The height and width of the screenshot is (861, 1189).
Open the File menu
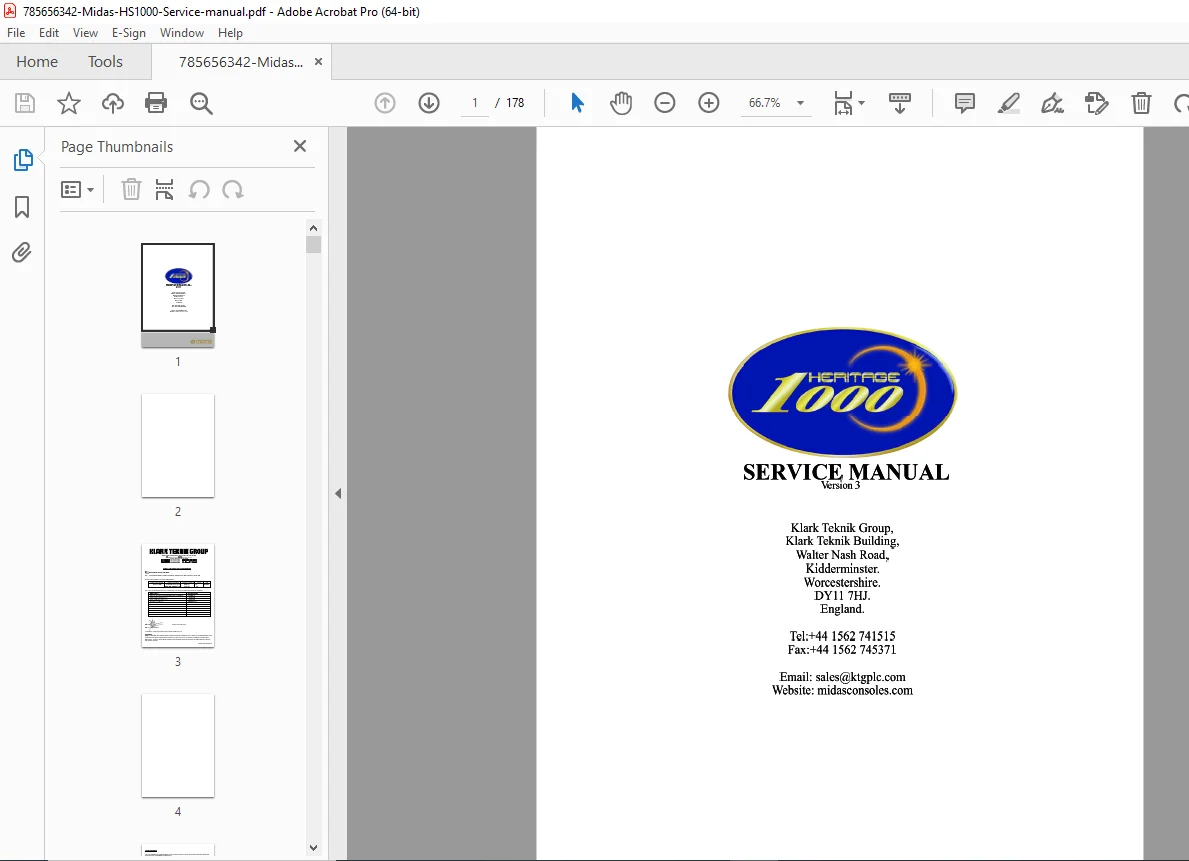[16, 33]
